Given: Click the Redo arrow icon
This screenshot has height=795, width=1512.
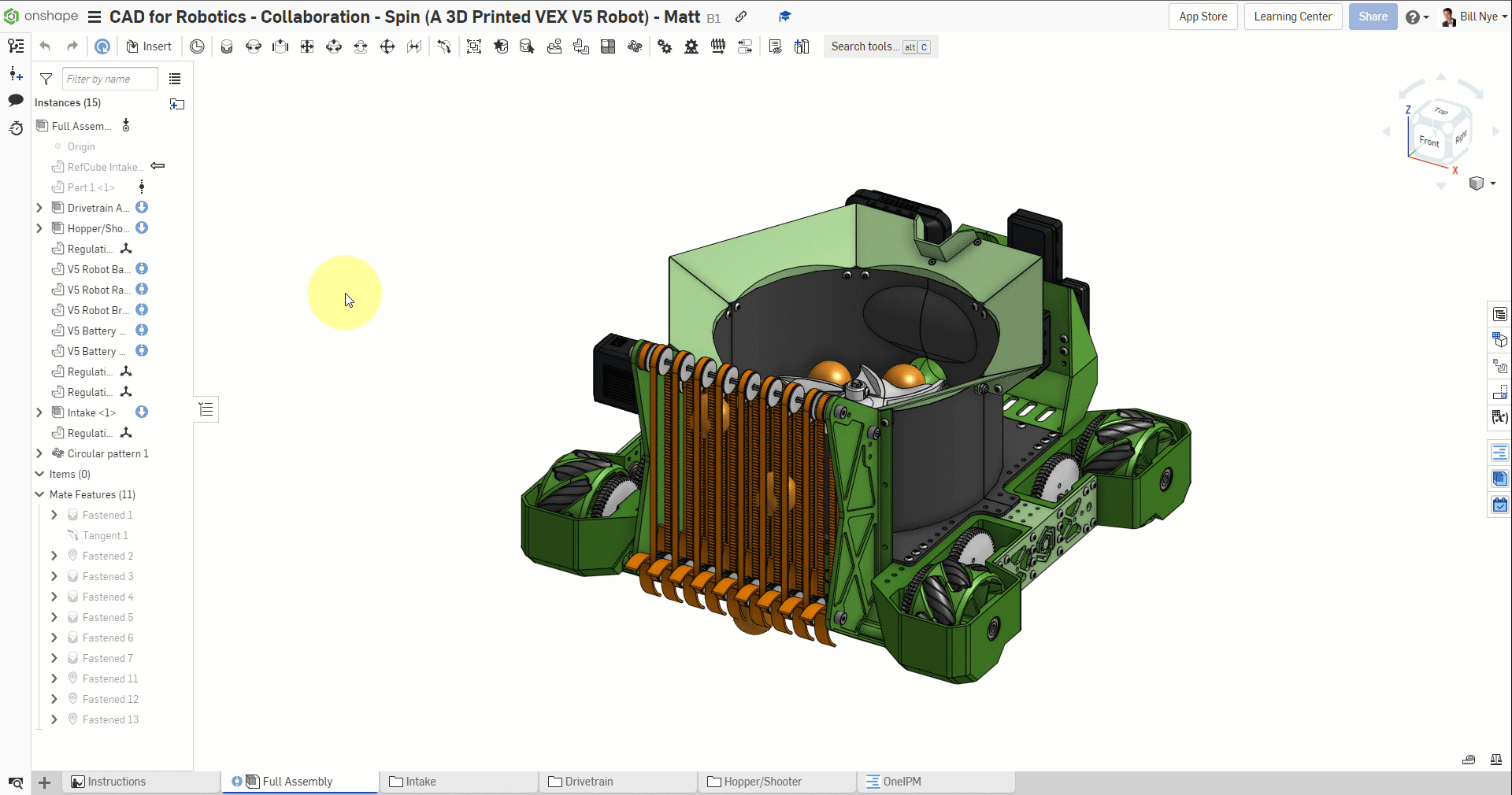Looking at the screenshot, I should 72,46.
